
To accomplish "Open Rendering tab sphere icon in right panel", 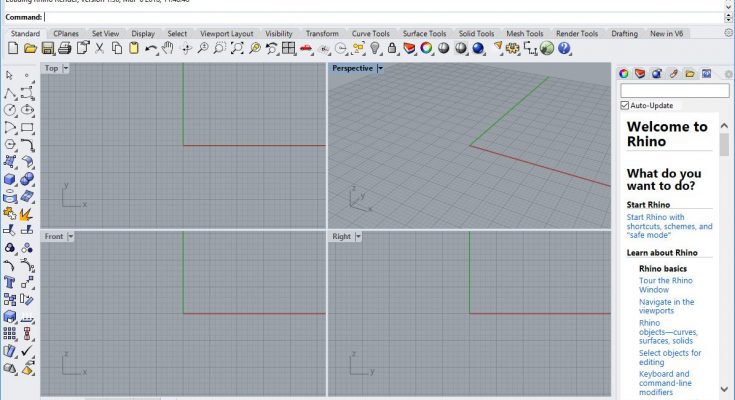I will coord(656,74).
